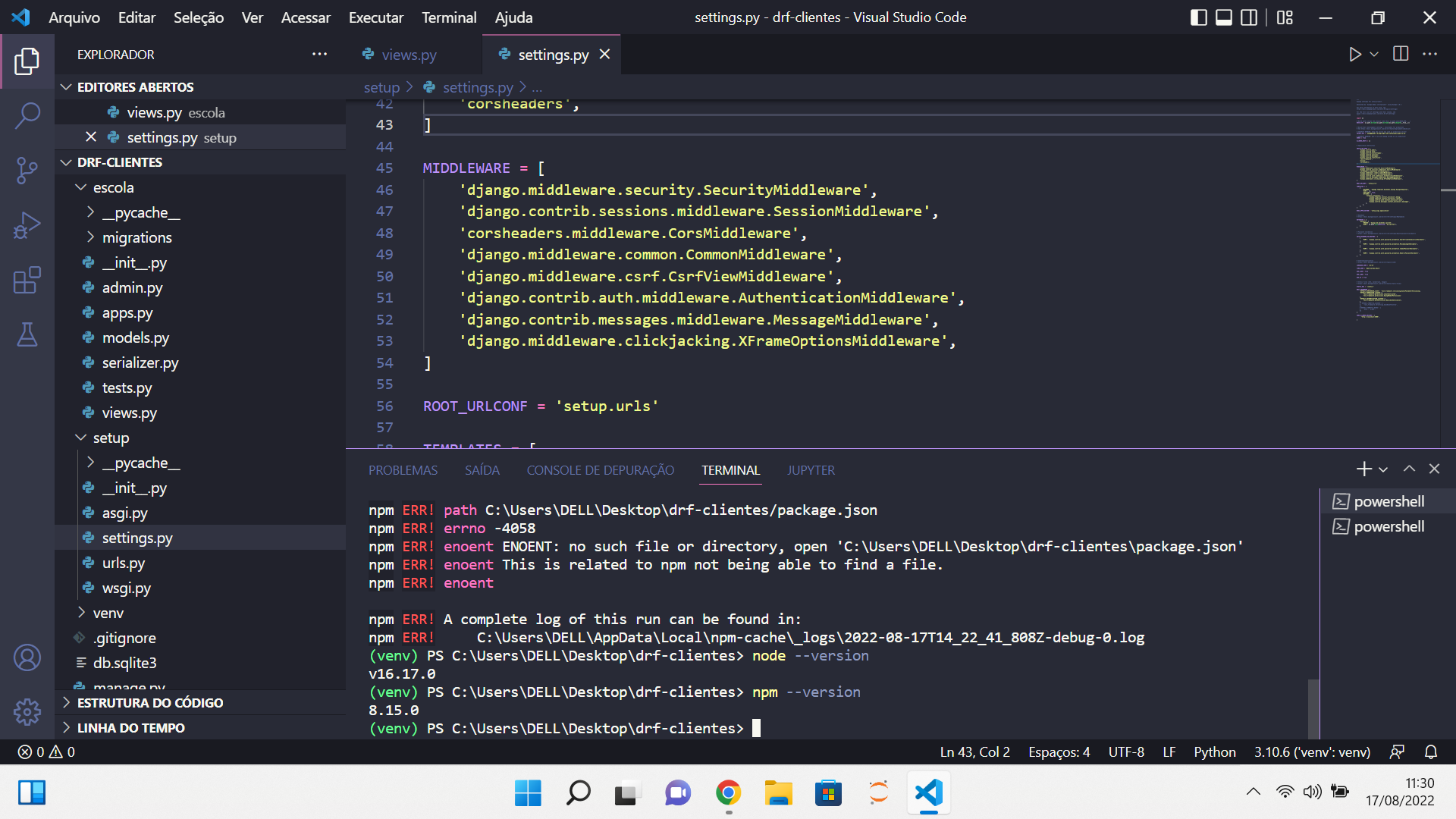Change Python interpreter 3.10.6 venv
Screen dimensions: 1456x819
(1312, 752)
